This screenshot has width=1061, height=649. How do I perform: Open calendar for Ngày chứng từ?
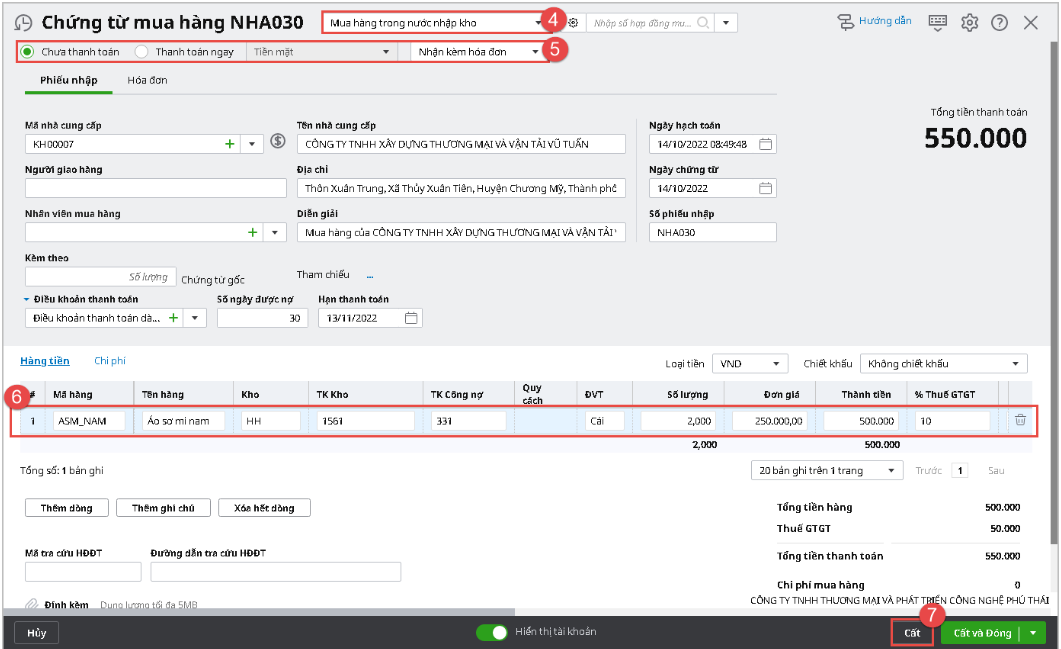765,188
